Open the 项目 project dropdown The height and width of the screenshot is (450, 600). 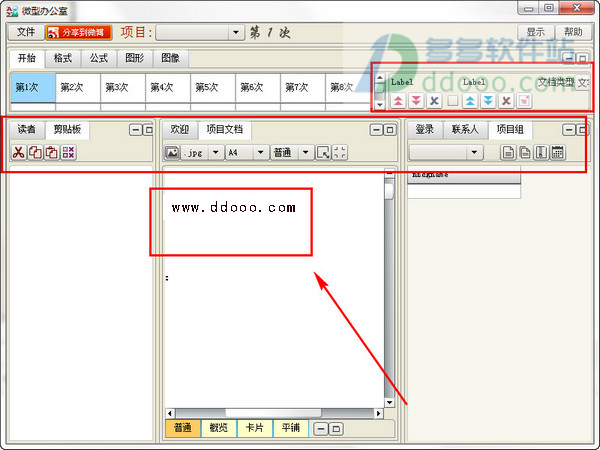tap(200, 33)
